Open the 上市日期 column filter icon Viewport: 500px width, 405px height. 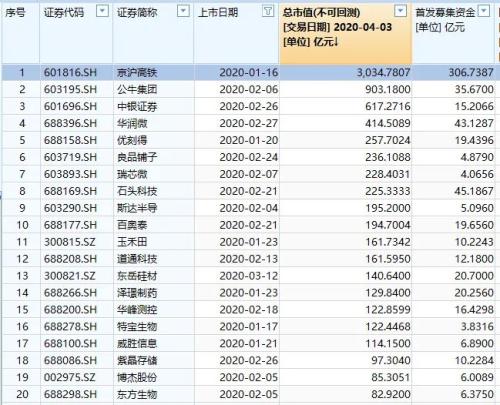click(x=268, y=12)
